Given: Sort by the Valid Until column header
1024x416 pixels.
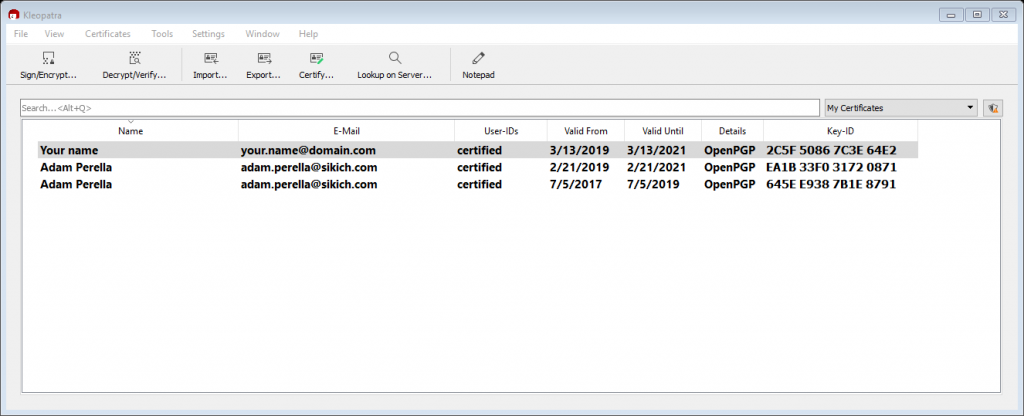Looking at the screenshot, I should tap(662, 131).
